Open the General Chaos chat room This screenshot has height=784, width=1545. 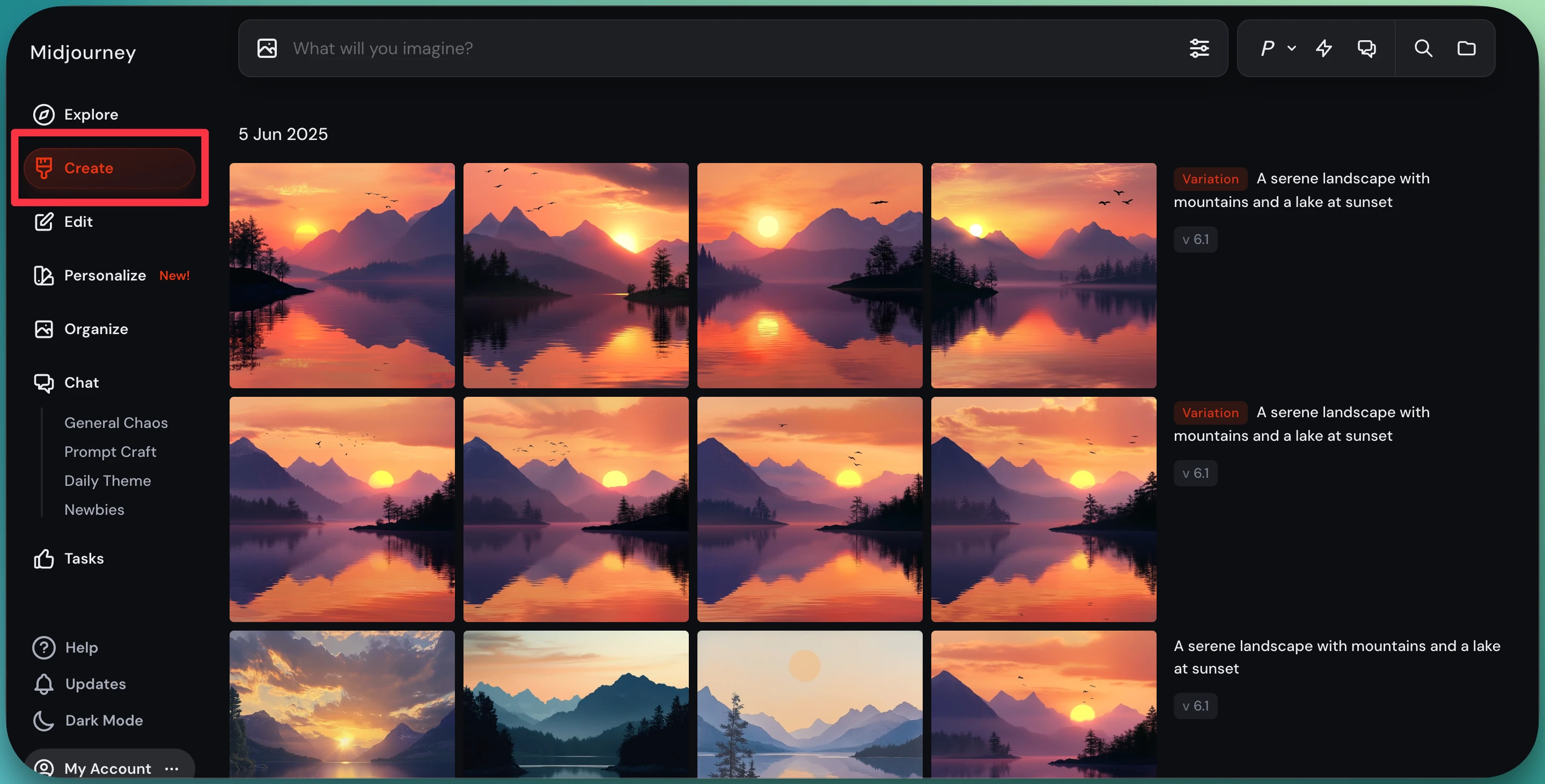[x=116, y=423]
